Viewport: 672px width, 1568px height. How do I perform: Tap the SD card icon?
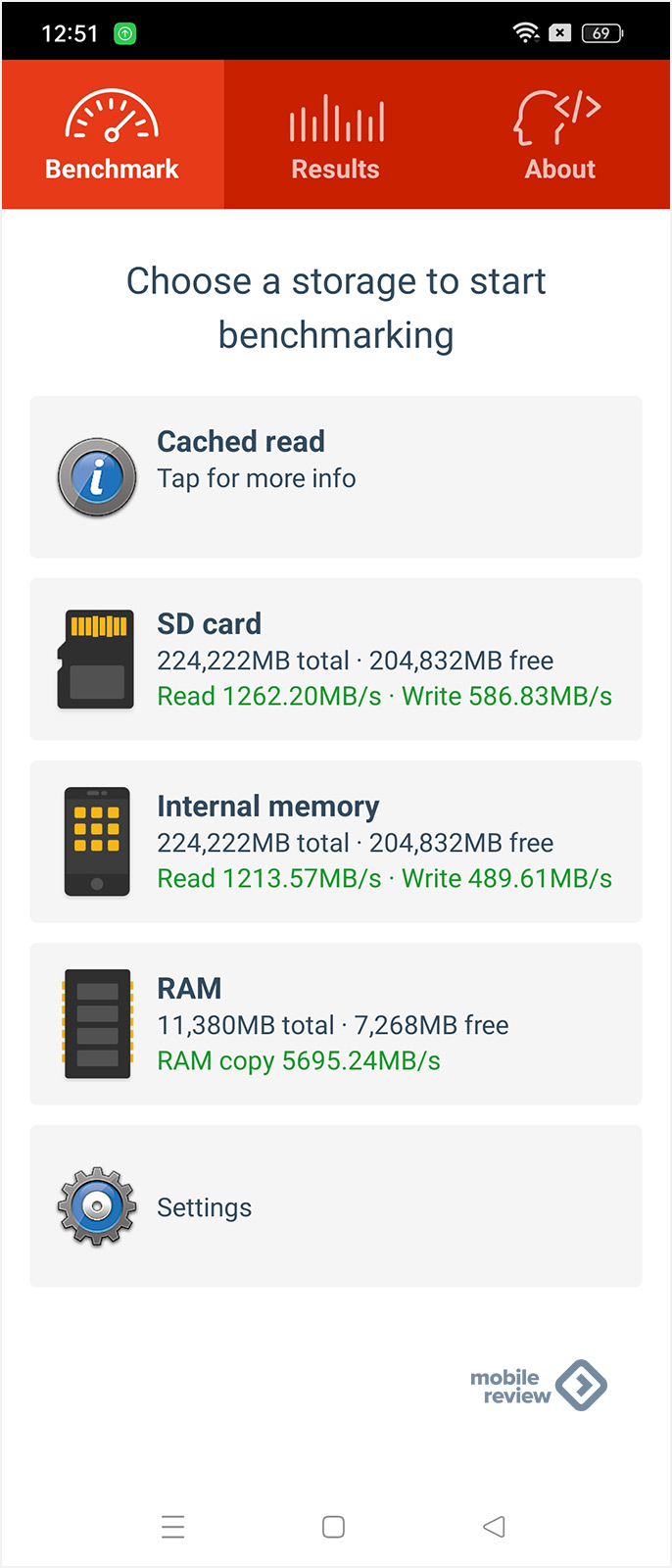tap(96, 660)
